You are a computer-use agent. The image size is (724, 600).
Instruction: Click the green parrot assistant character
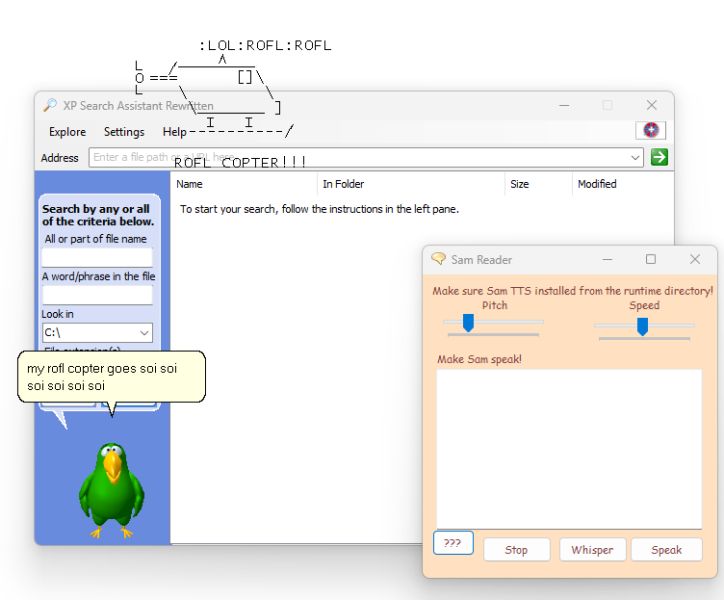point(111,490)
